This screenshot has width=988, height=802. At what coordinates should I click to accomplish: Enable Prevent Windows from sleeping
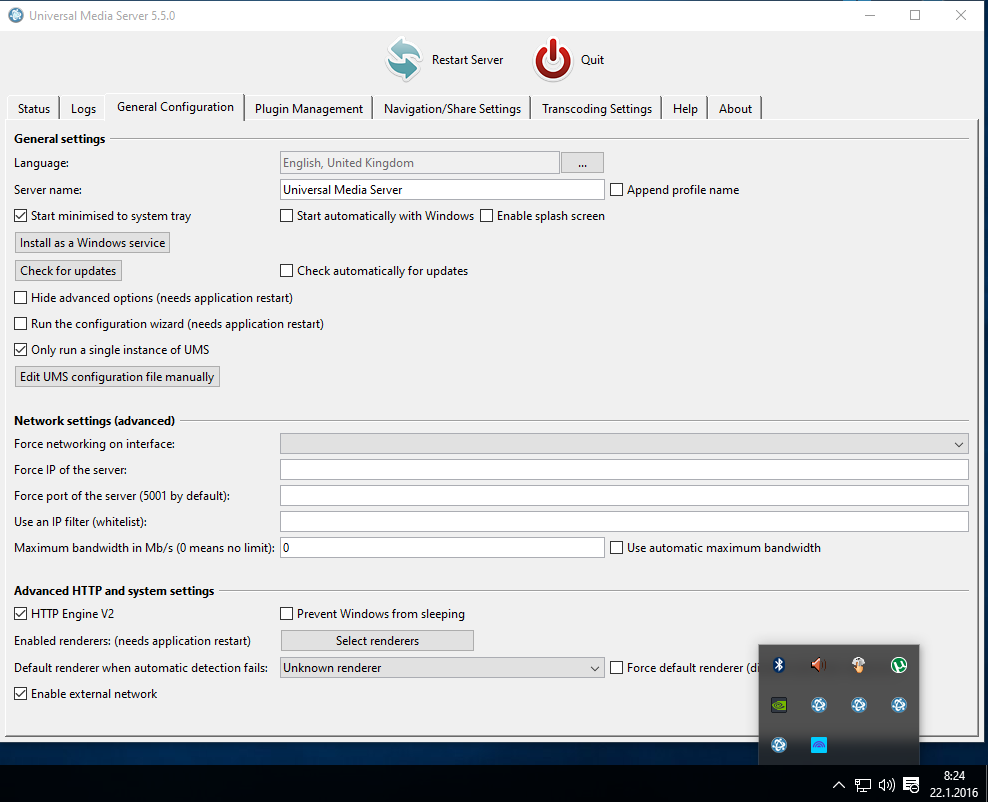pyautogui.click(x=287, y=614)
